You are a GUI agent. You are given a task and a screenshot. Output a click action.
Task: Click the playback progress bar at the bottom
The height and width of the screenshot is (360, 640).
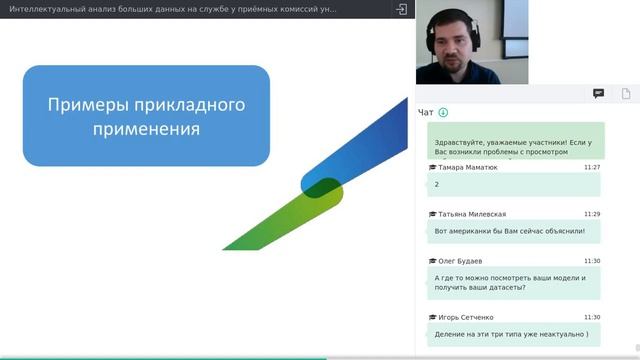click(x=320, y=358)
